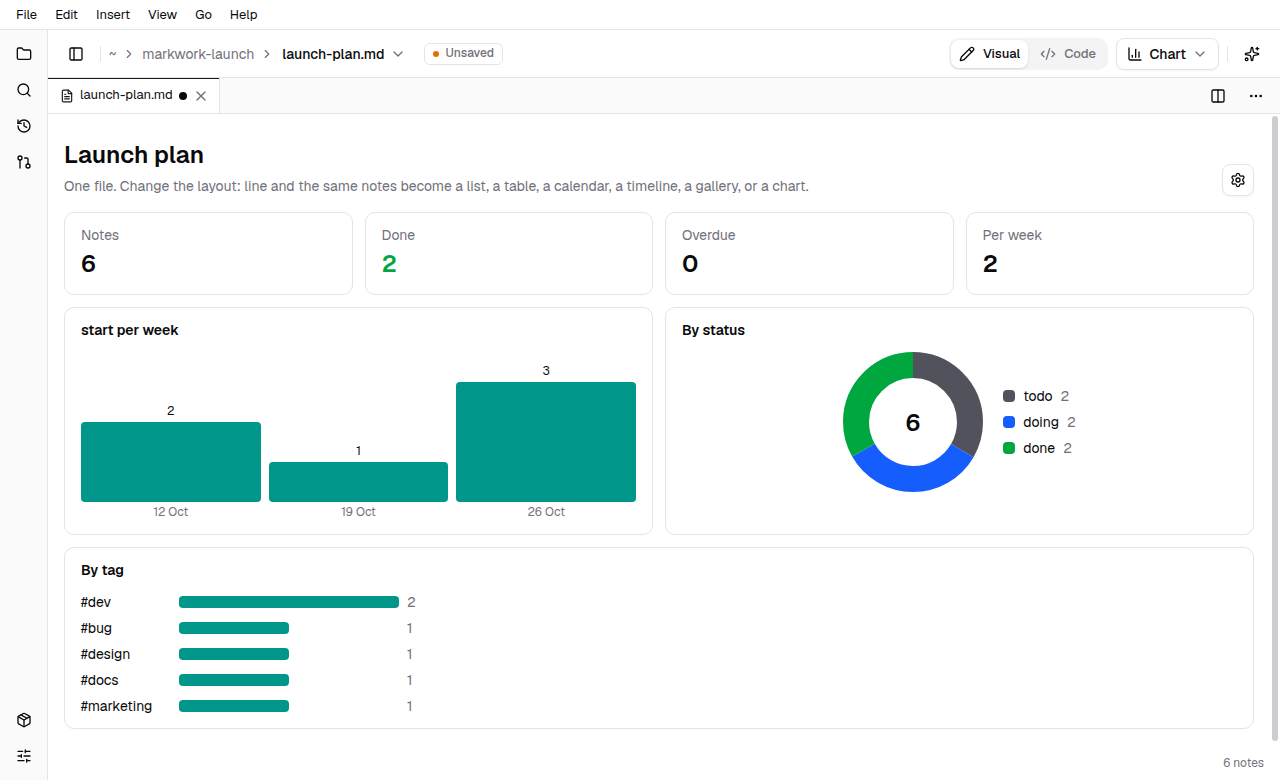Click the #bug tag row label
The width and height of the screenshot is (1280, 780).
coord(97,628)
